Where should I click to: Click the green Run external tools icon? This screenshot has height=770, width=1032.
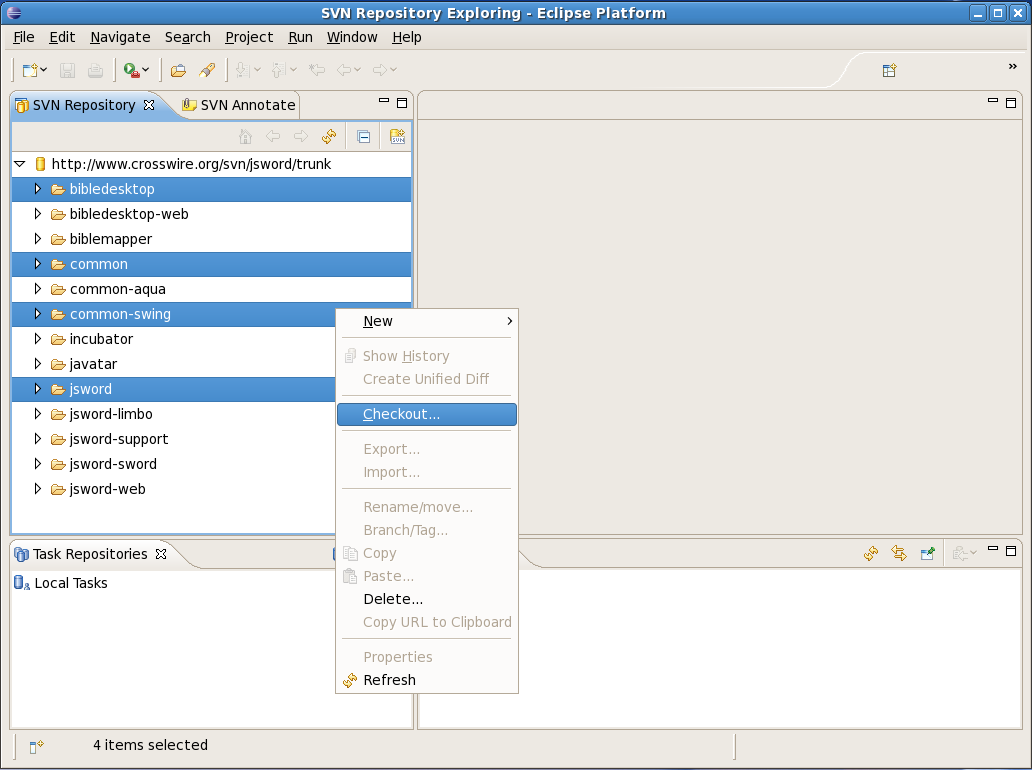click(x=131, y=70)
